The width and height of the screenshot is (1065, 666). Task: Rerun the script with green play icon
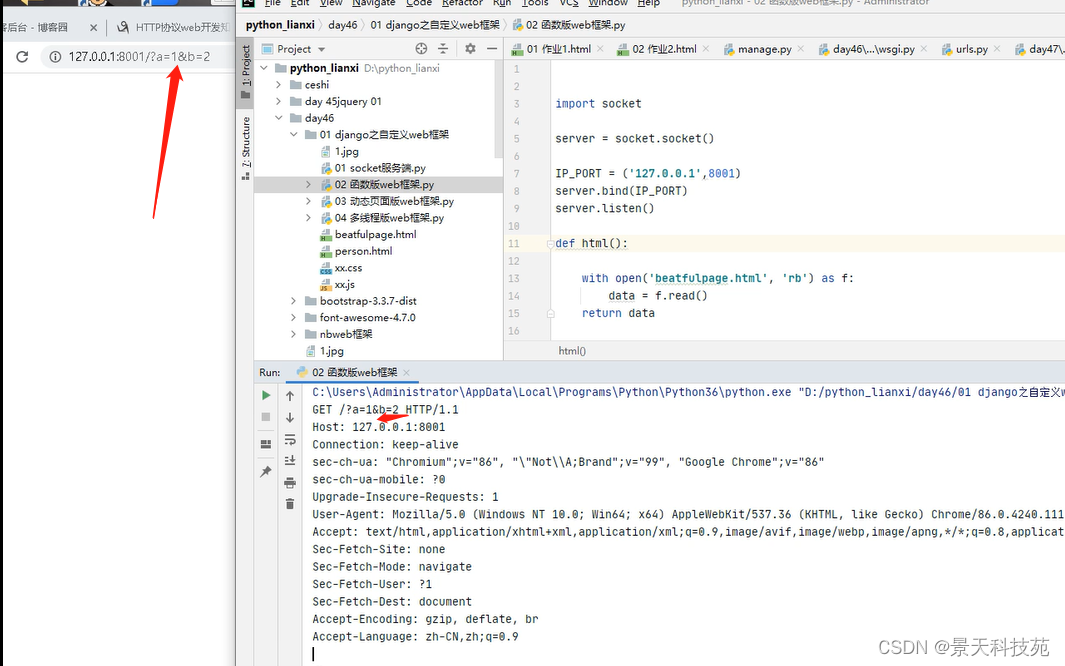click(x=266, y=395)
